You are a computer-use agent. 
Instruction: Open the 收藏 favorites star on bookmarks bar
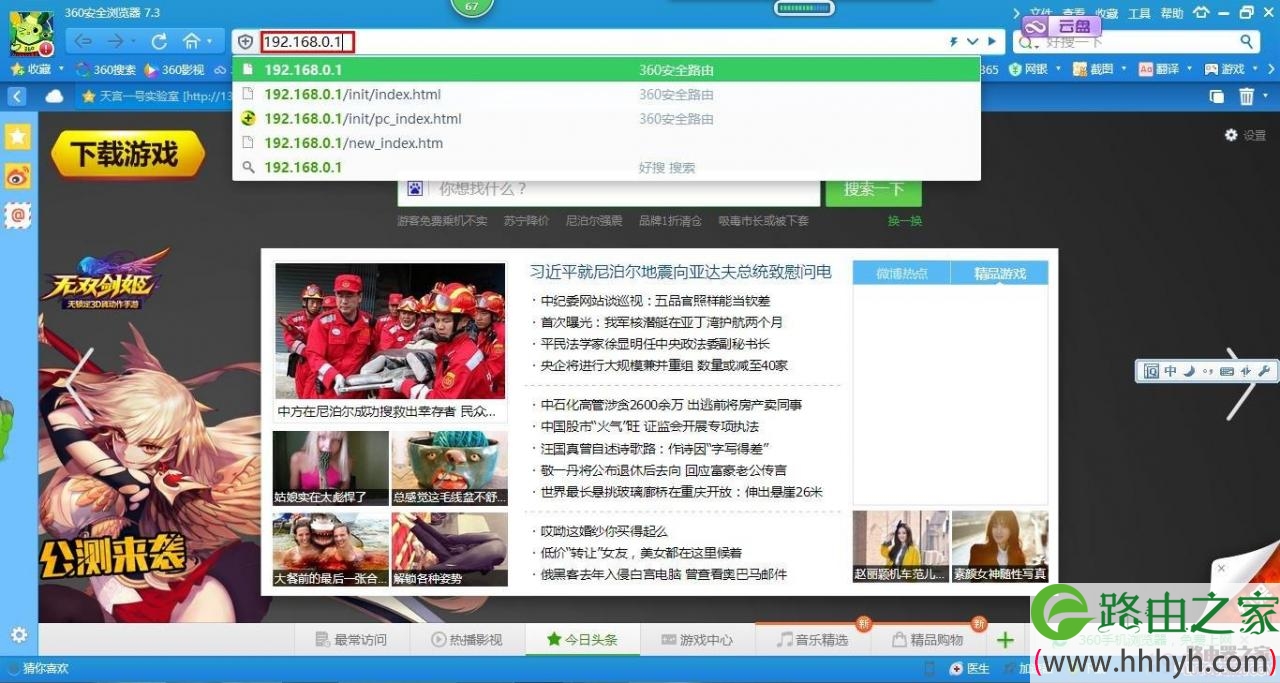click(x=30, y=69)
